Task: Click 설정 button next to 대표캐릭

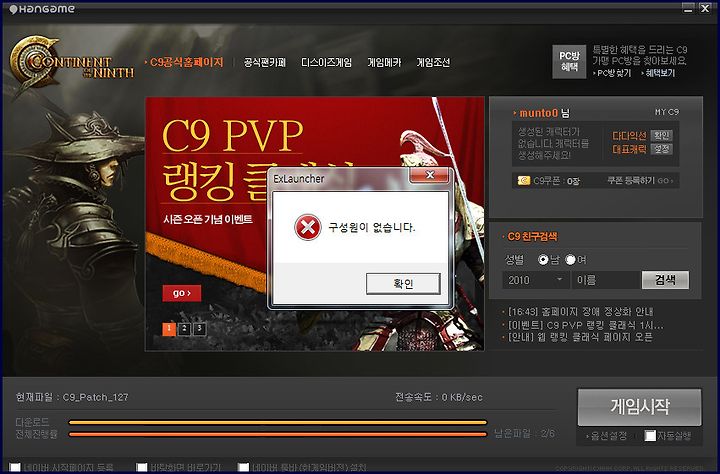Action: 661,149
